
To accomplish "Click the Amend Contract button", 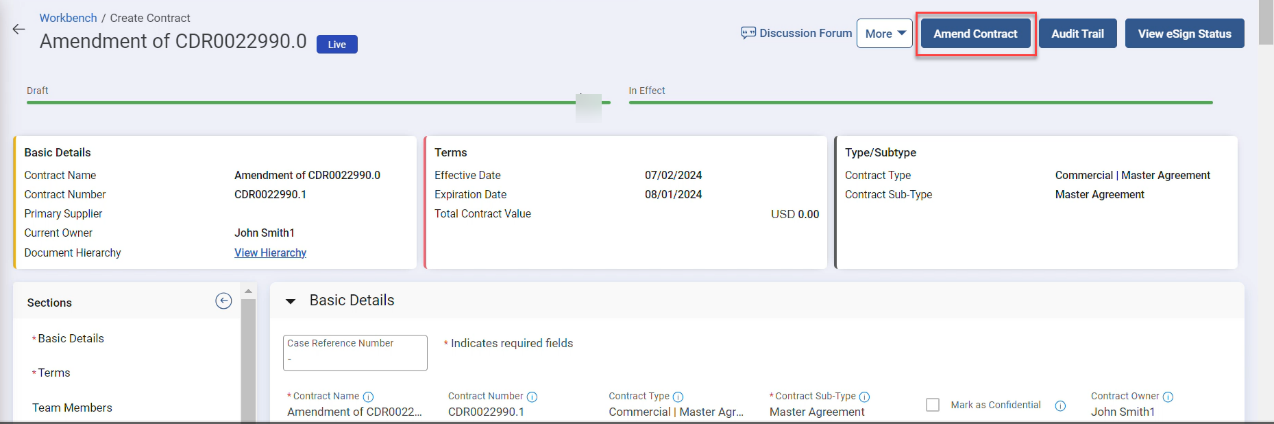I will pyautogui.click(x=975, y=33).
